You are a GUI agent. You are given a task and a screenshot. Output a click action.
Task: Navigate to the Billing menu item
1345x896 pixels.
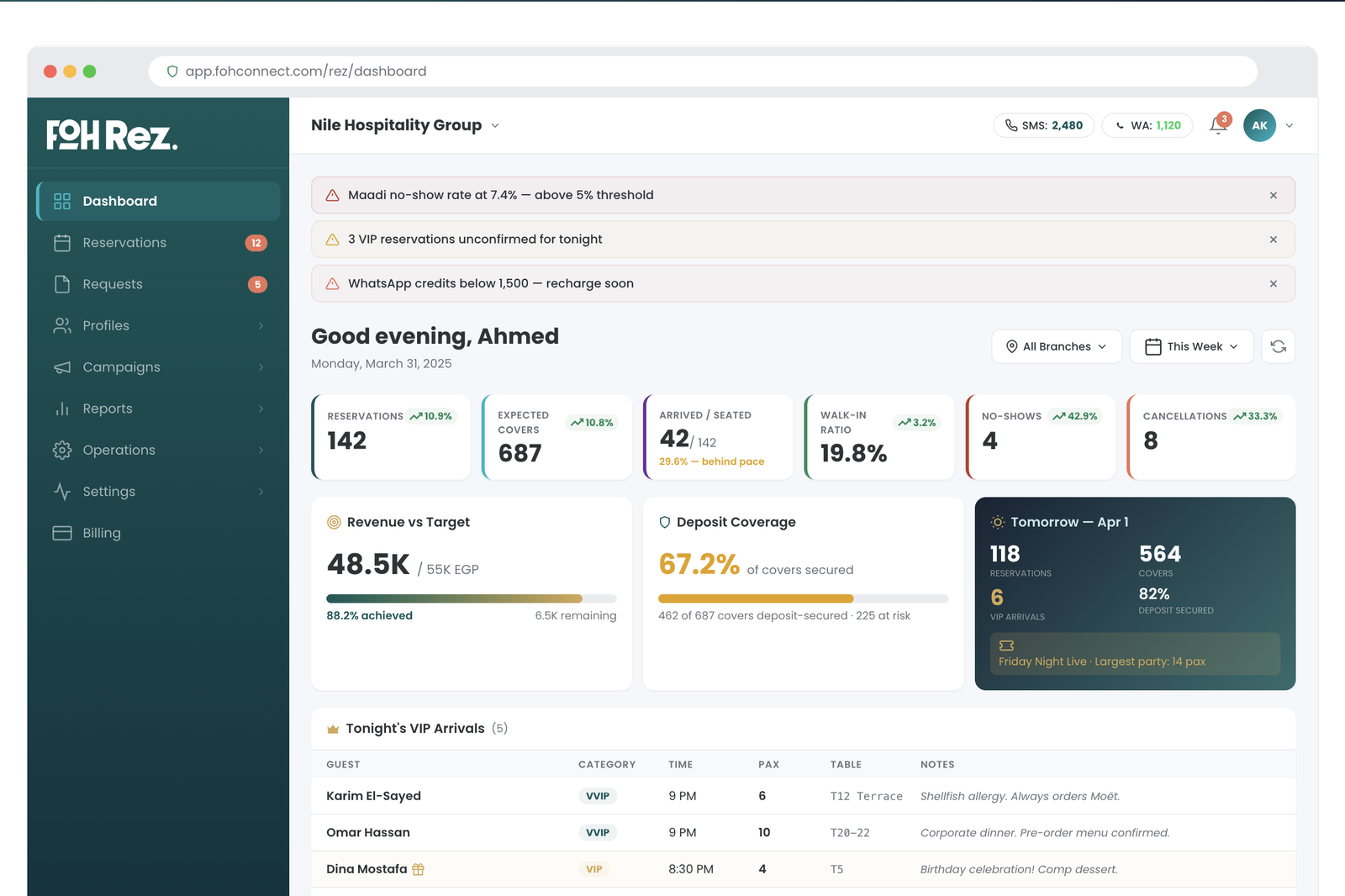[101, 532]
